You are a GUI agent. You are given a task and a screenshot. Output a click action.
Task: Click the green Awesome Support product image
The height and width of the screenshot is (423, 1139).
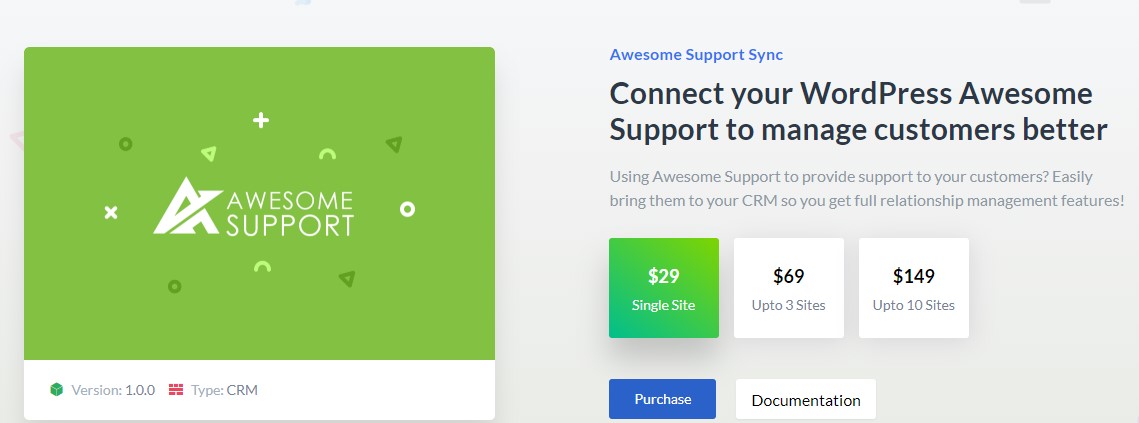[259, 204]
